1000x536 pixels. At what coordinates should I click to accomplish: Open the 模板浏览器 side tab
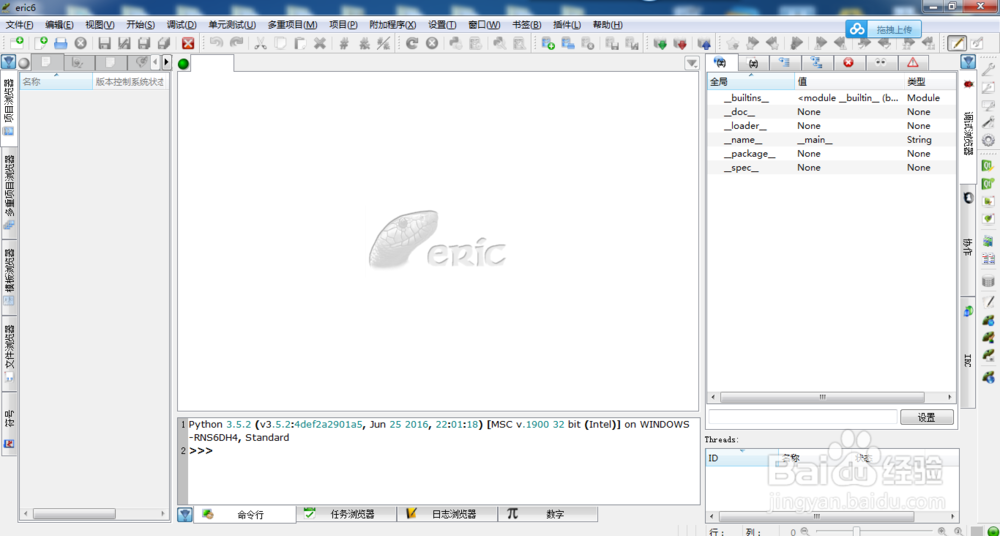[10, 278]
